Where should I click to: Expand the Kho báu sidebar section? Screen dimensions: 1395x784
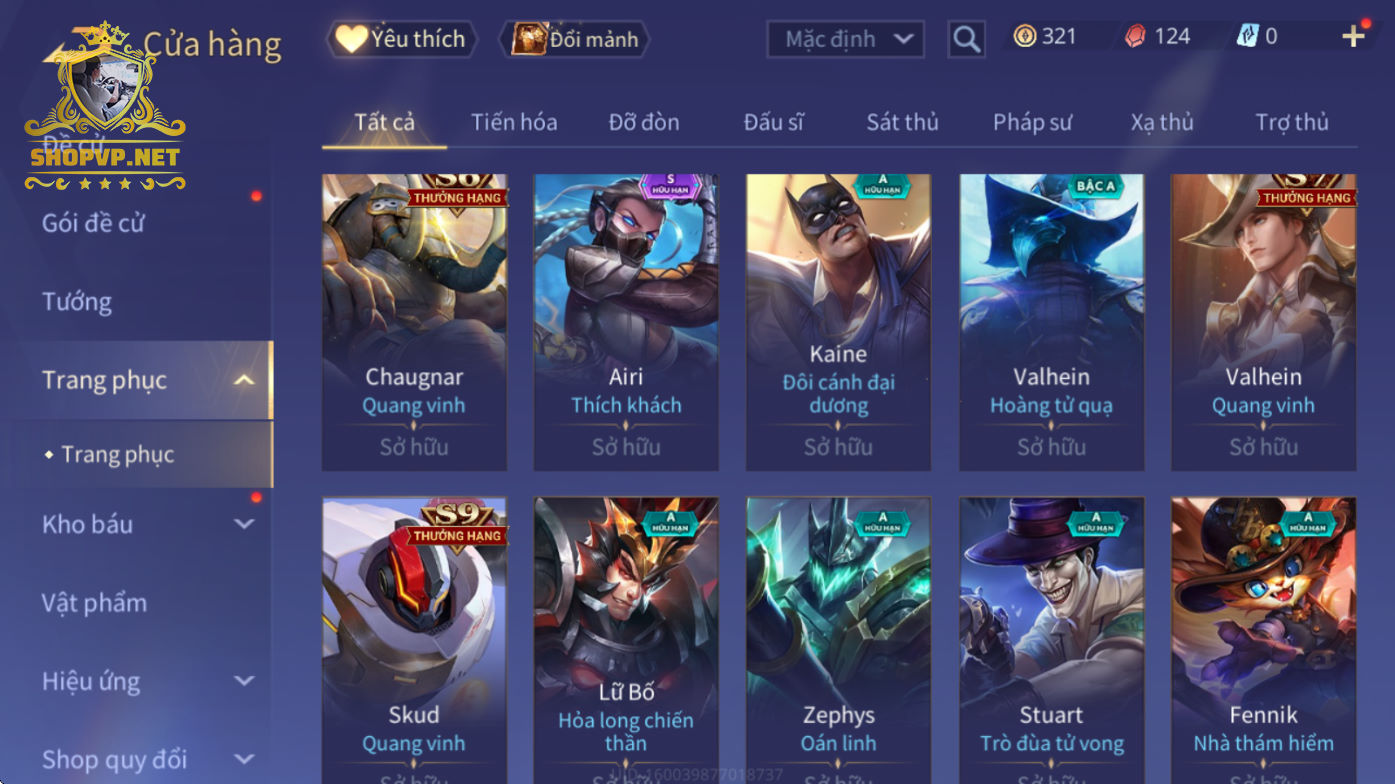coord(244,524)
